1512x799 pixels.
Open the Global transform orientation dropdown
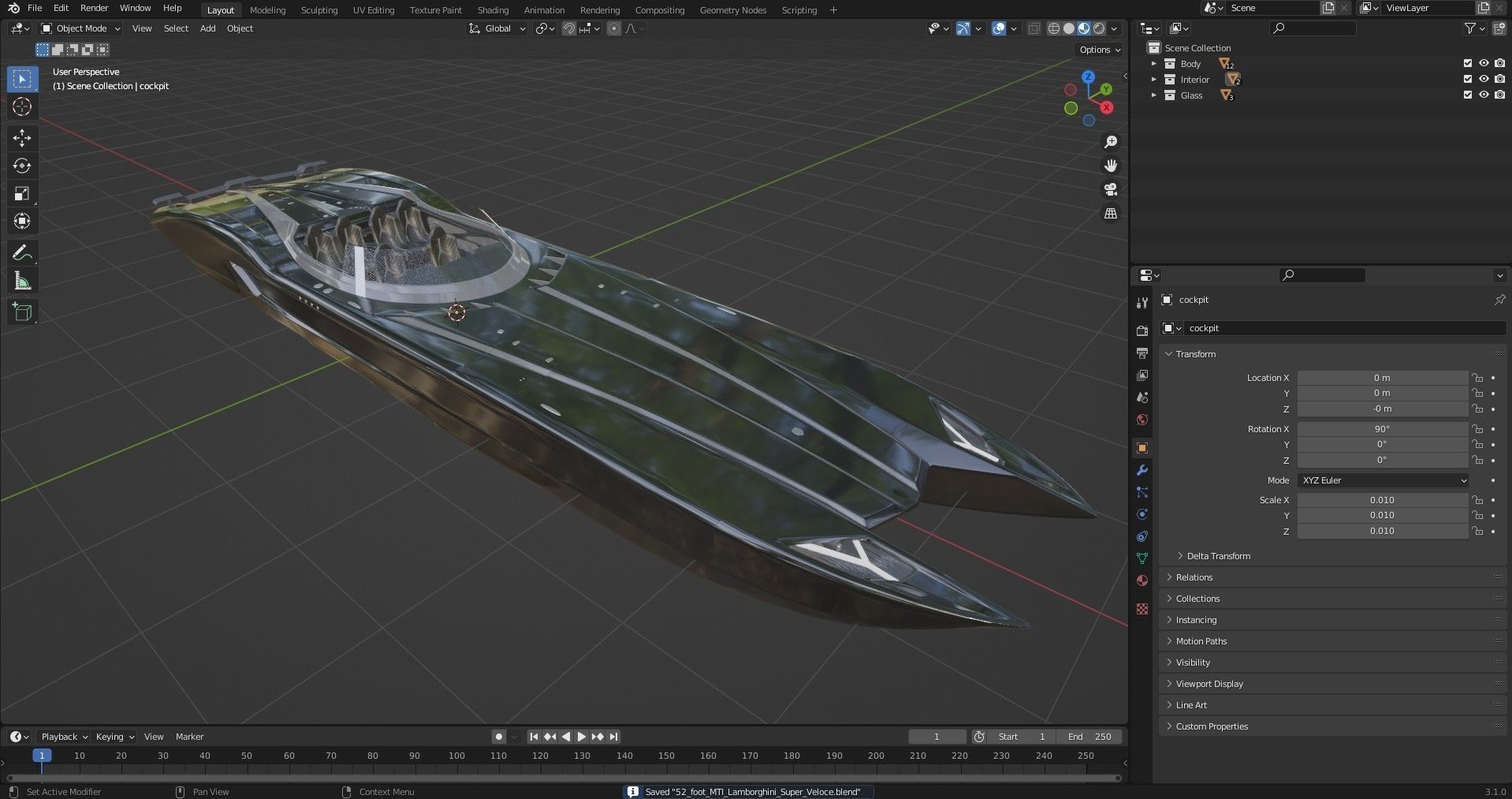point(497,28)
